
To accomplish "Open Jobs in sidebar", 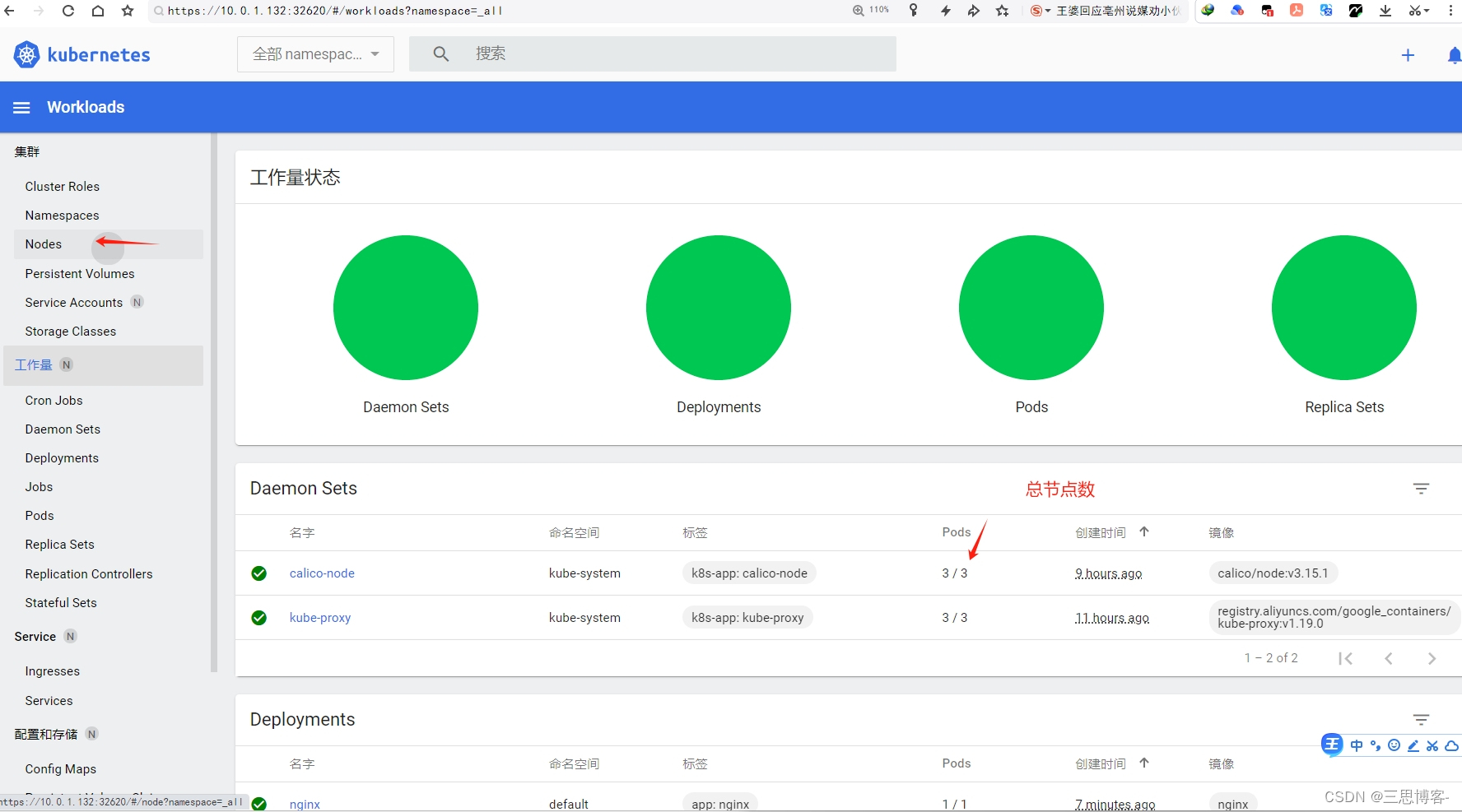I will pos(39,487).
